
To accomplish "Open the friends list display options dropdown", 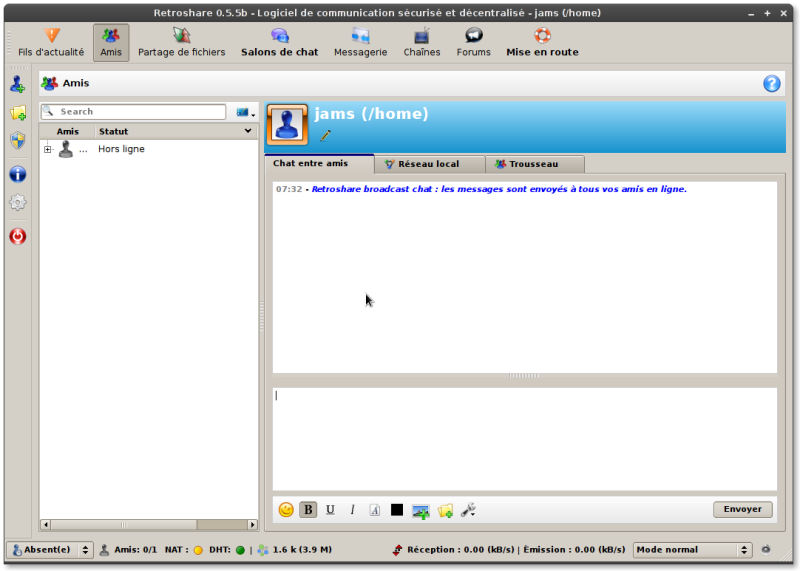I will (x=245, y=113).
